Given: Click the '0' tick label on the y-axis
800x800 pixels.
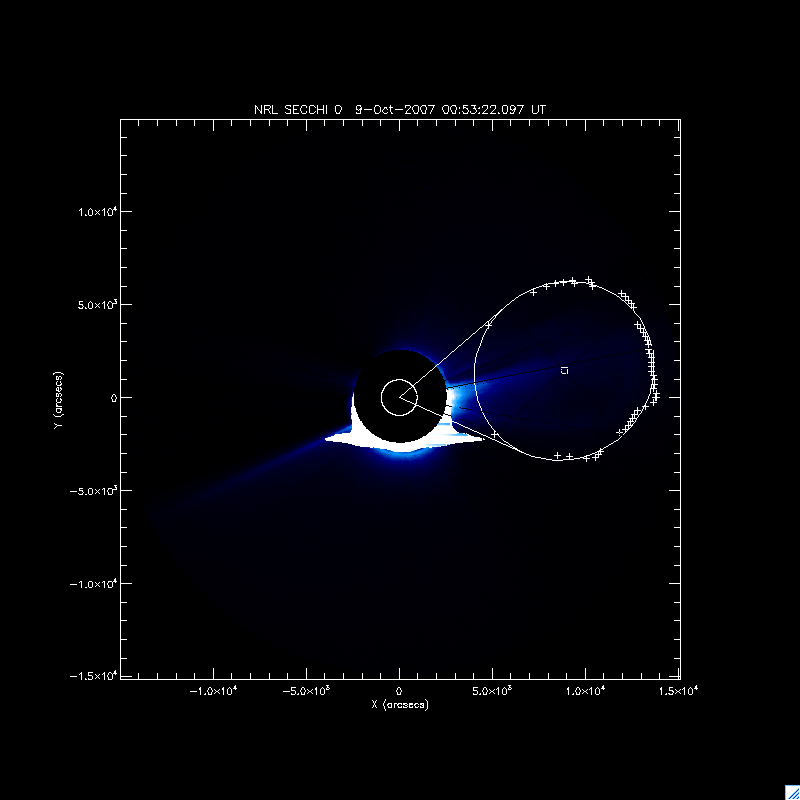Looking at the screenshot, I should point(113,398).
